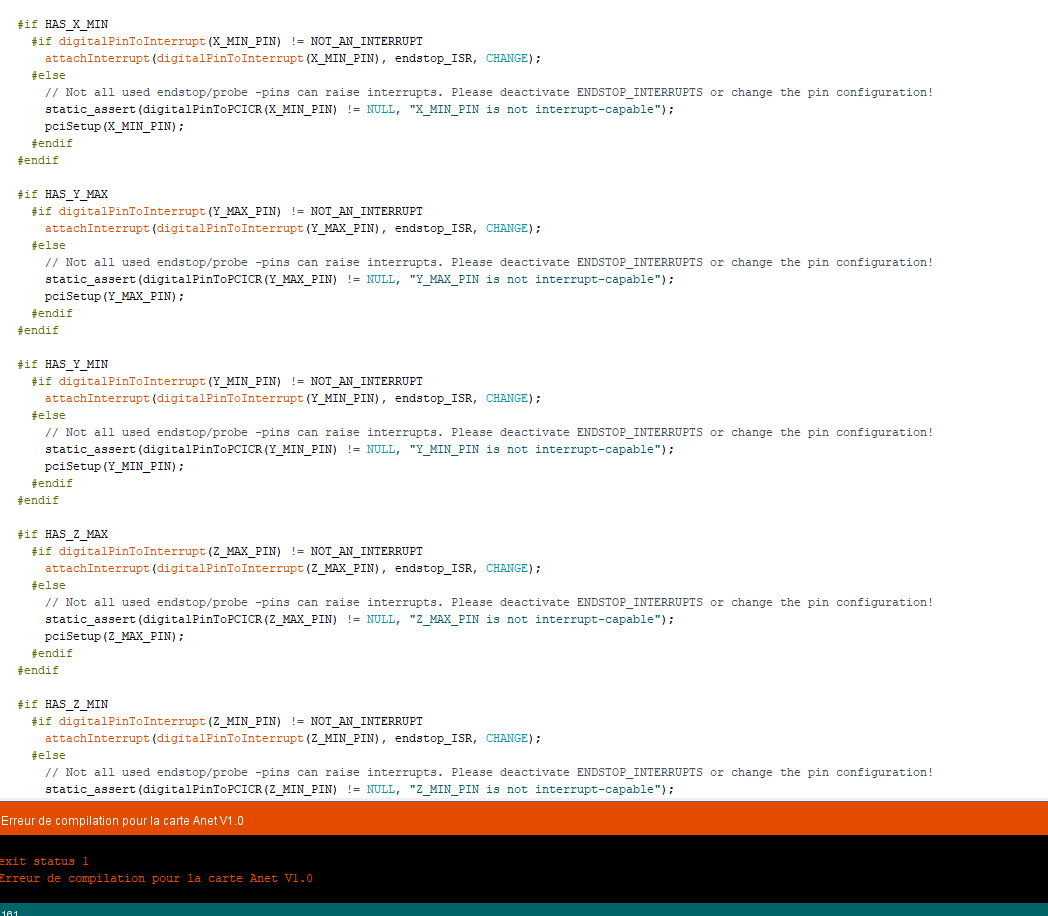This screenshot has height=916, width=1048.
Task: Select the static_assert line for Y_MIN_PIN
Action: [x=360, y=450]
